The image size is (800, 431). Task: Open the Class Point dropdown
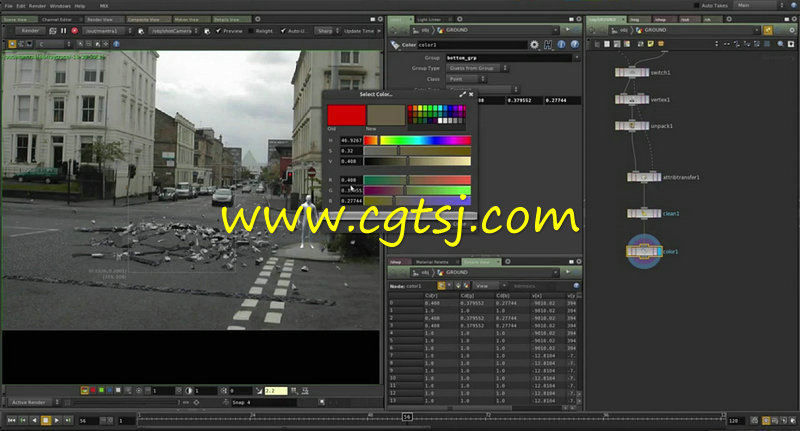[467, 79]
